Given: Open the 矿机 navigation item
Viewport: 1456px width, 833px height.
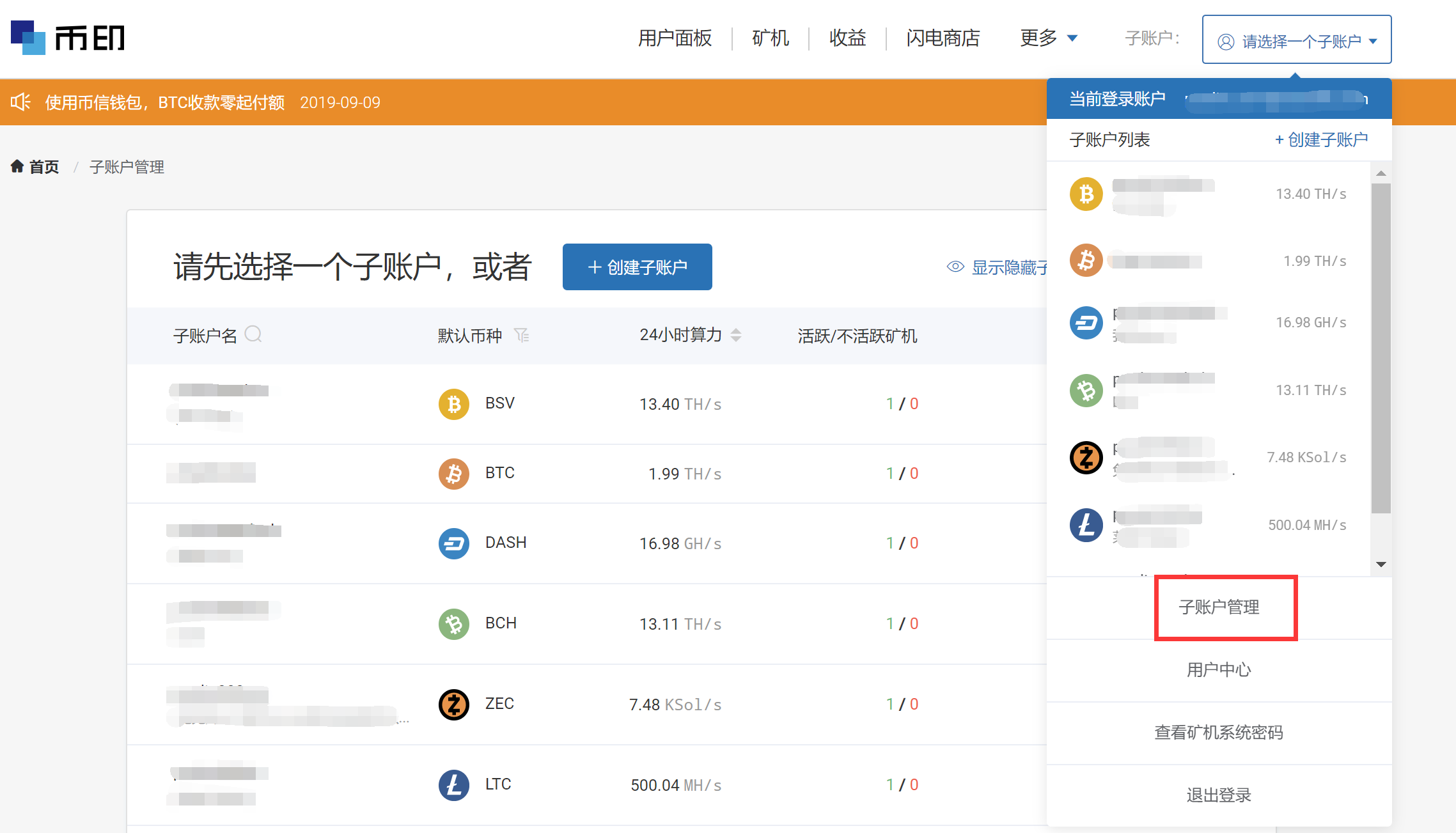Looking at the screenshot, I should pyautogui.click(x=771, y=38).
